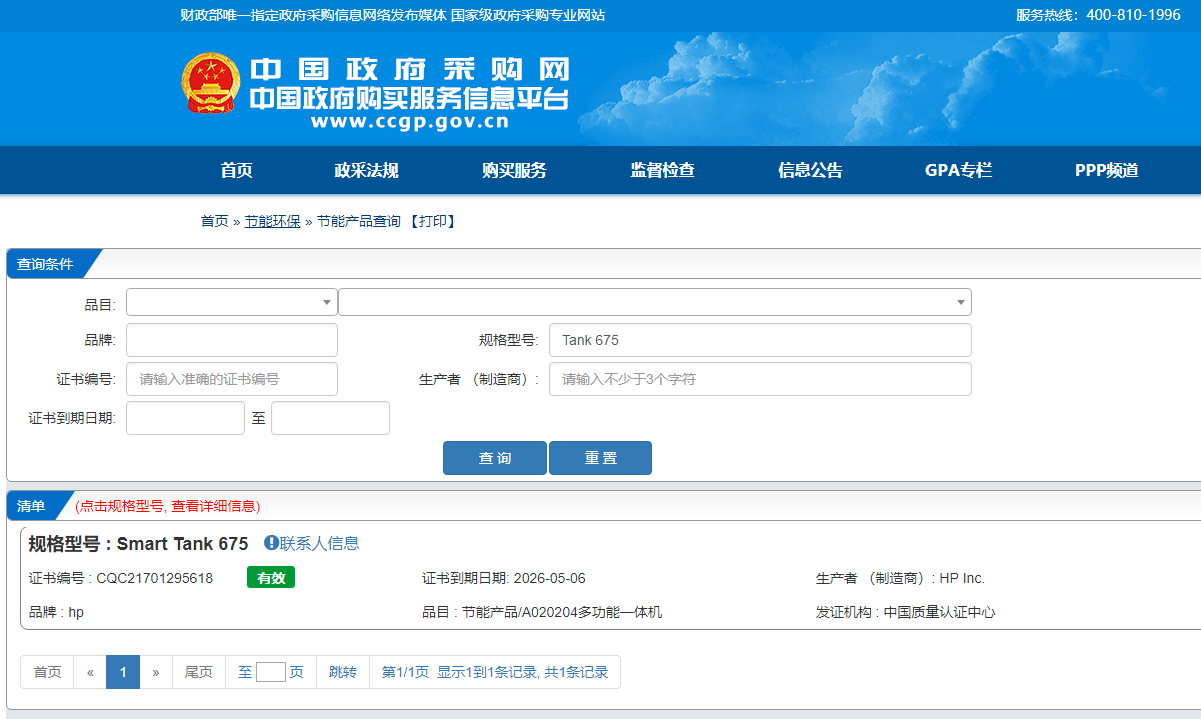Click the 尾页 last-page button
This screenshot has width=1201, height=719.
[x=199, y=672]
